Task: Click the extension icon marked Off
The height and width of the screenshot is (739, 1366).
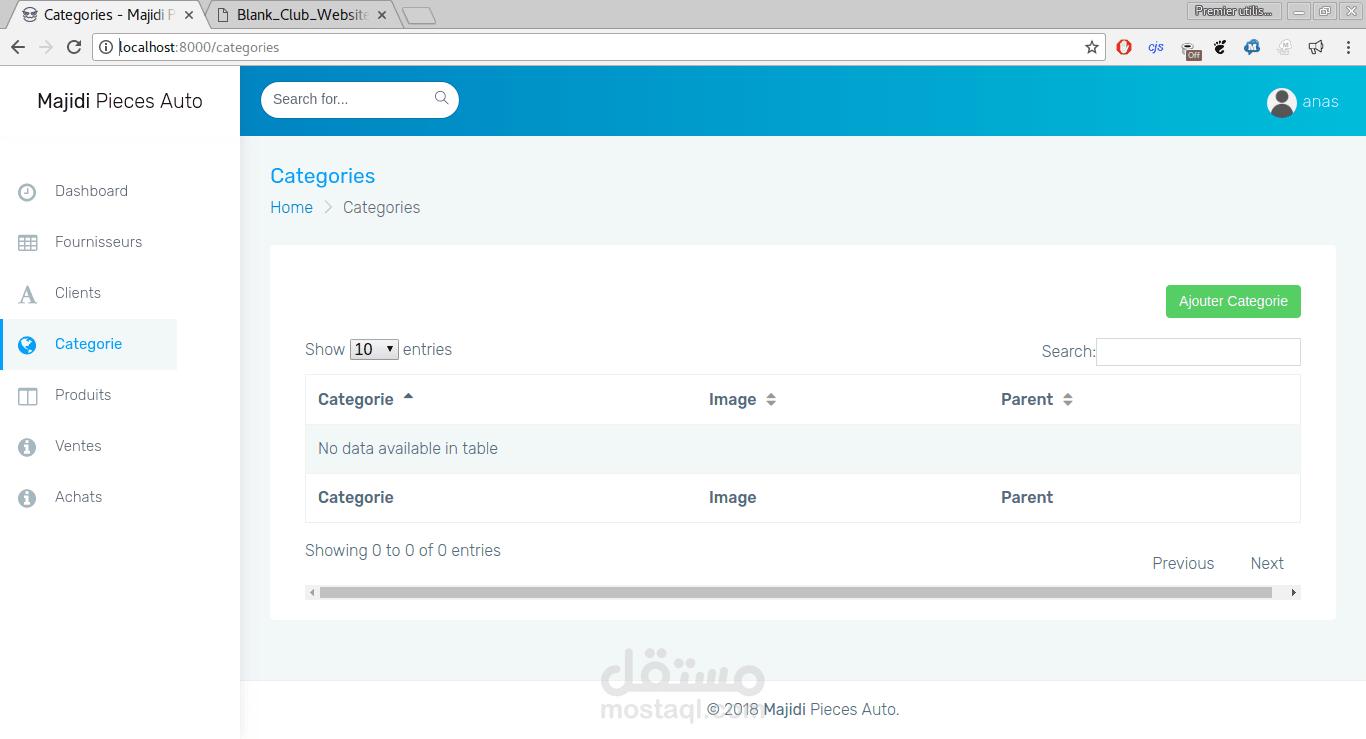Action: [x=1189, y=49]
